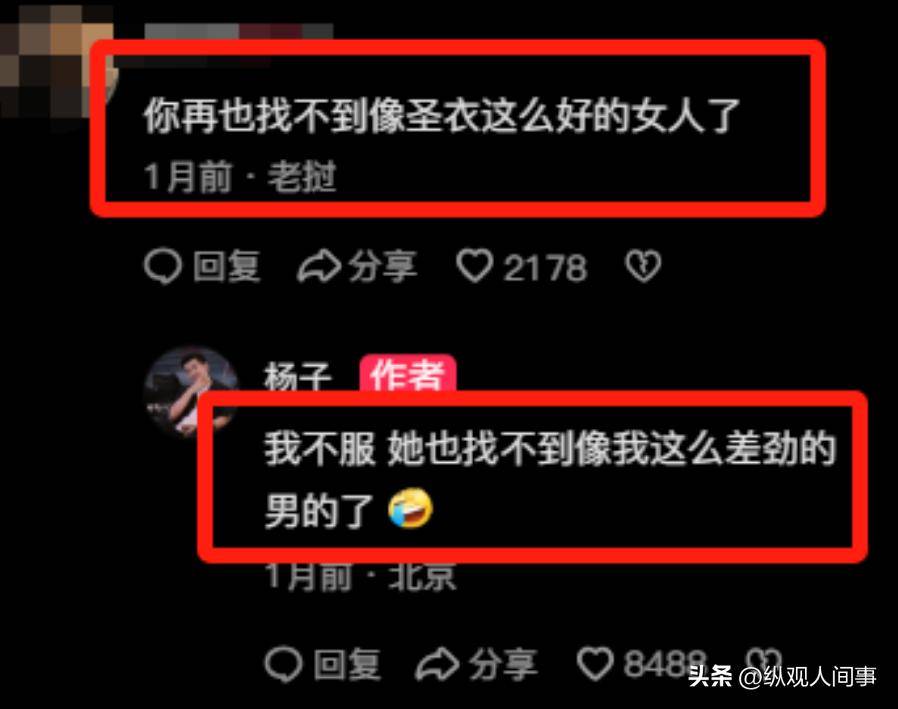
Task: Click the 分享 label under 杨子's reply
Action: coord(503,664)
